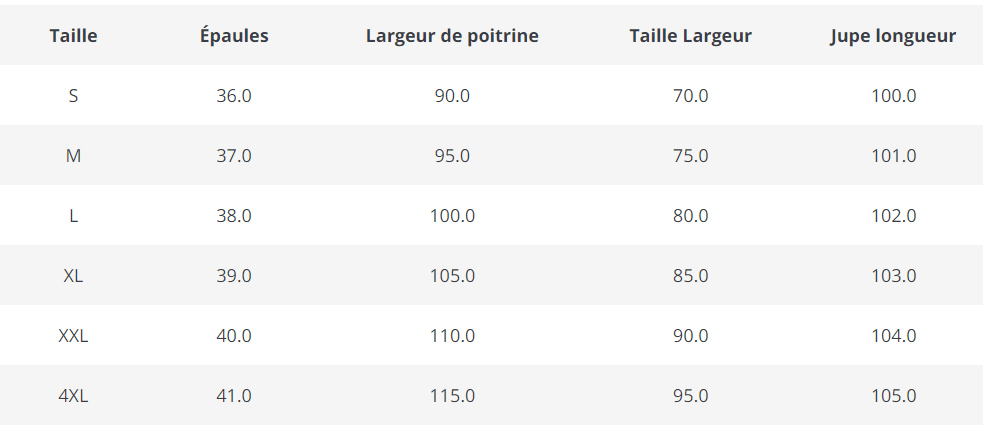Click skirt length value 100.0

pos(893,96)
